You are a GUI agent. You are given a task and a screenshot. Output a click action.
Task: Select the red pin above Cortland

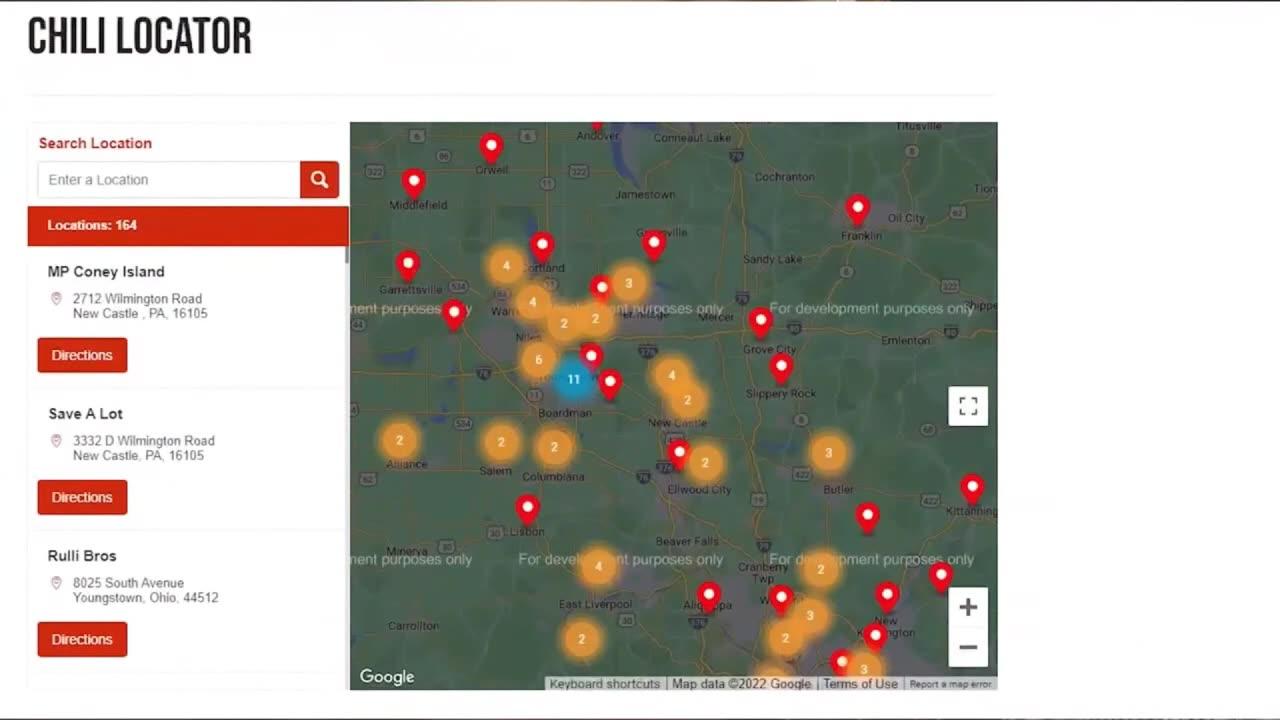pos(542,247)
